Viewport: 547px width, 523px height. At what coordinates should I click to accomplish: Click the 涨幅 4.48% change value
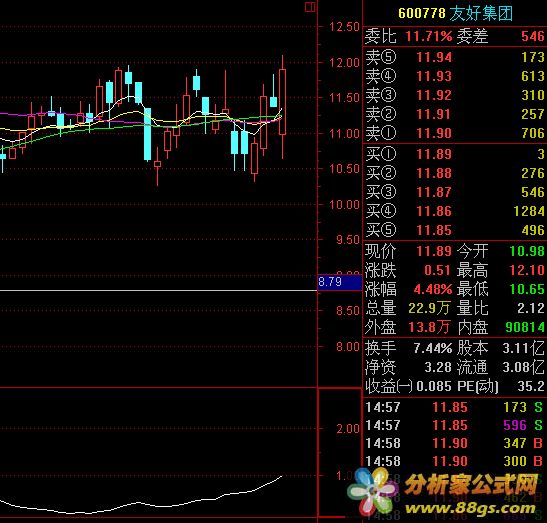click(433, 289)
